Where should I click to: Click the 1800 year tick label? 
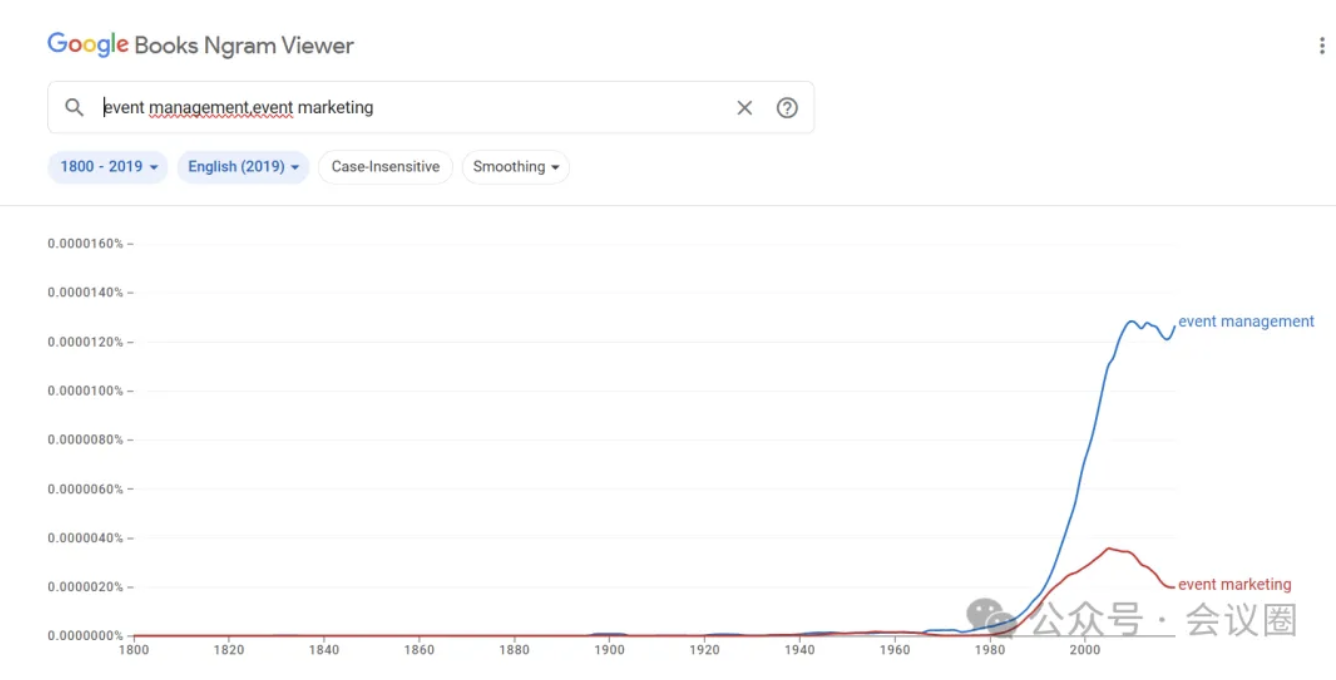click(x=134, y=650)
